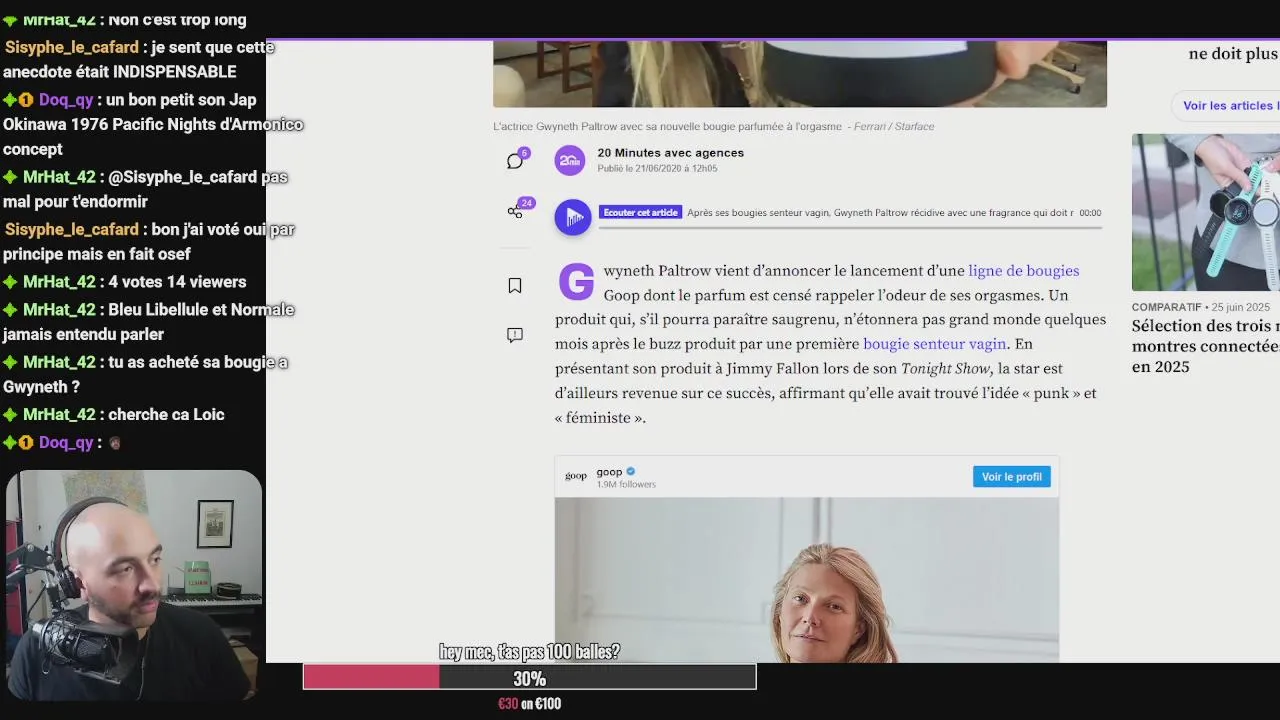Image resolution: width=1280 pixels, height=720 pixels.
Task: Click the photo caption Ferrari / Starface
Action: pos(894,127)
